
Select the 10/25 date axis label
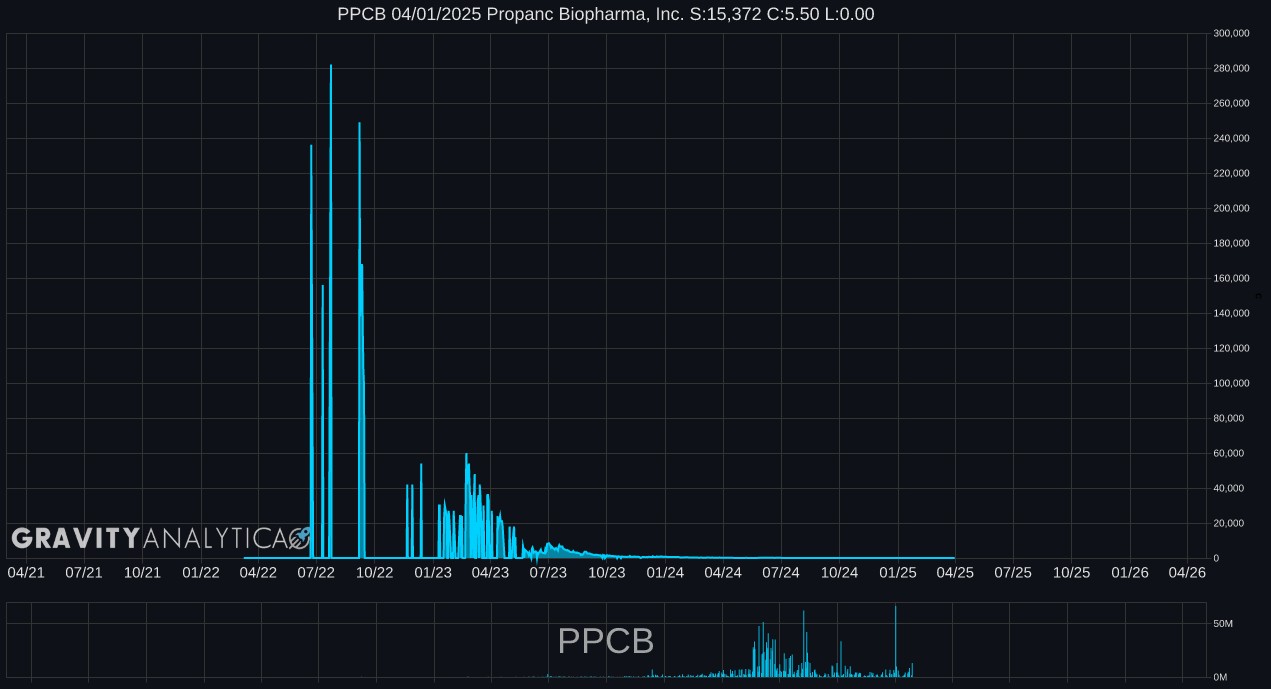click(1071, 572)
